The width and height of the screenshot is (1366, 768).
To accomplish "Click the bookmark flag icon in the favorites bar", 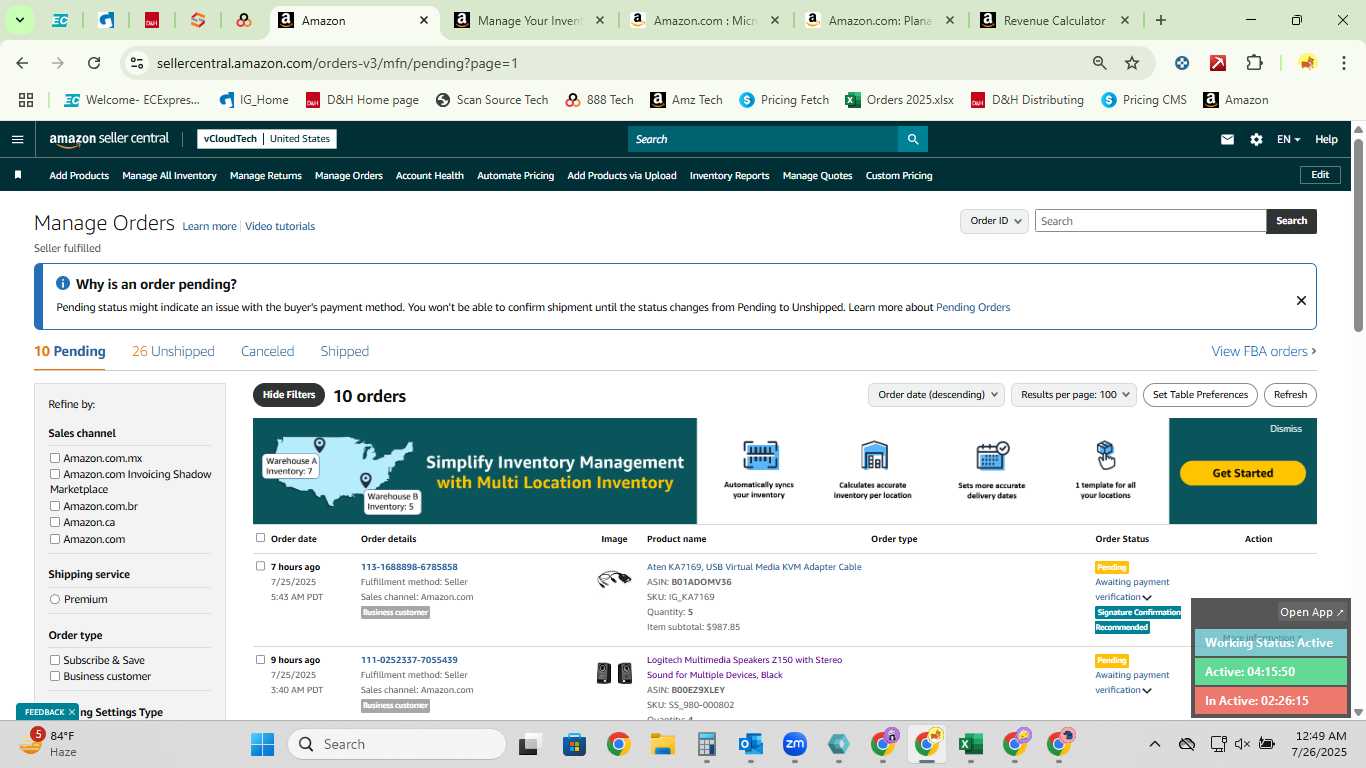I will pyautogui.click(x=18, y=175).
